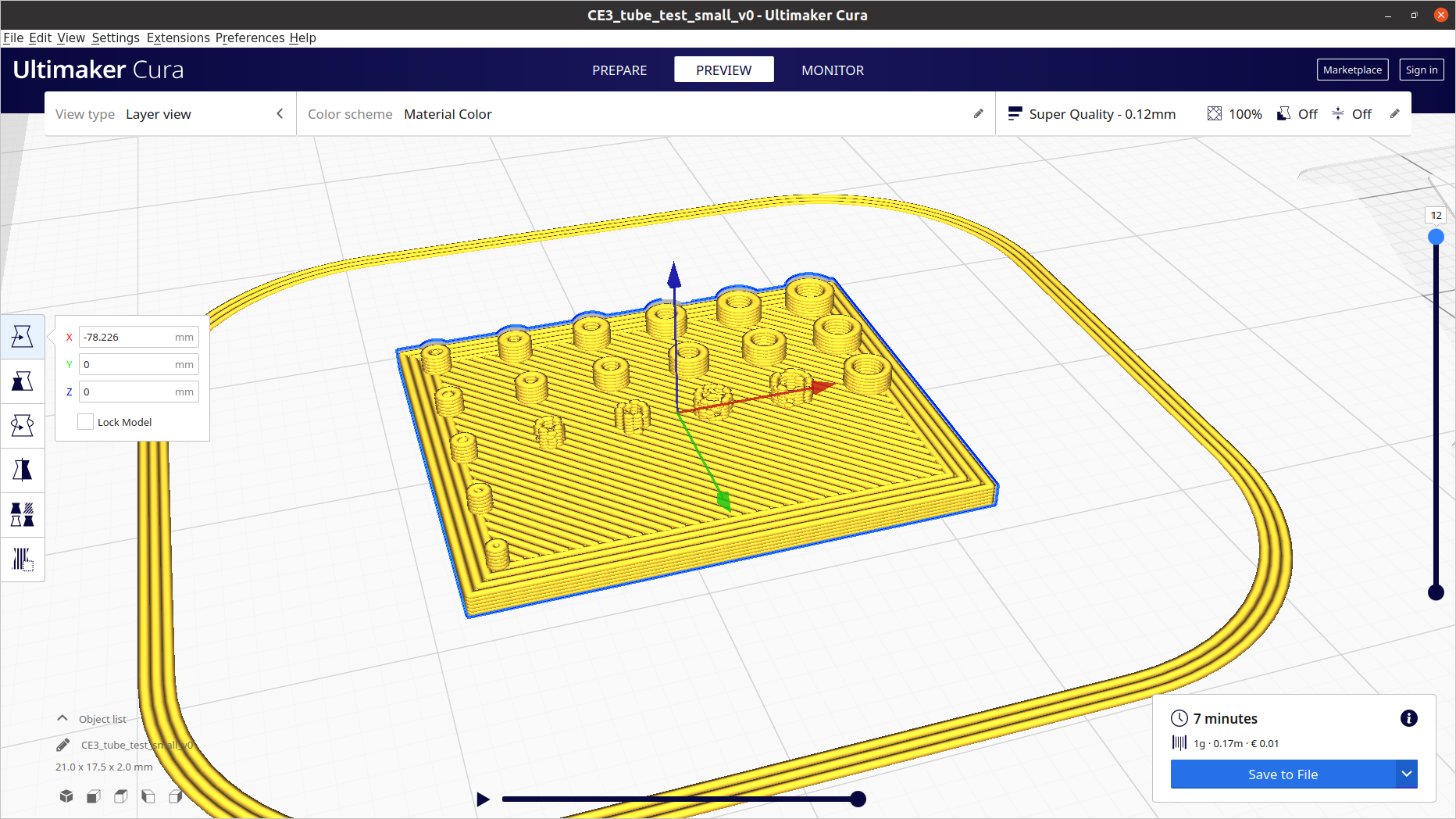
Task: Open Per Model Settings tool
Action: [x=23, y=515]
